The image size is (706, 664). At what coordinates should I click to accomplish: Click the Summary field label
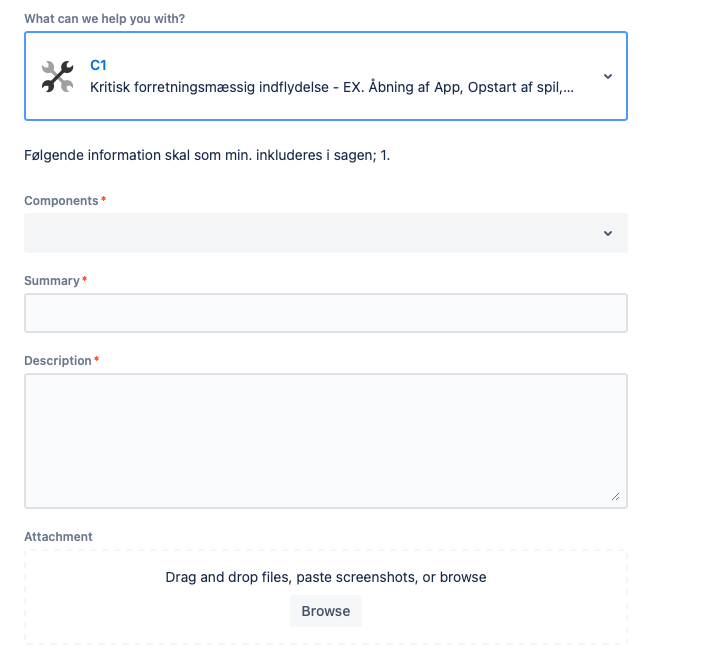[x=52, y=281]
